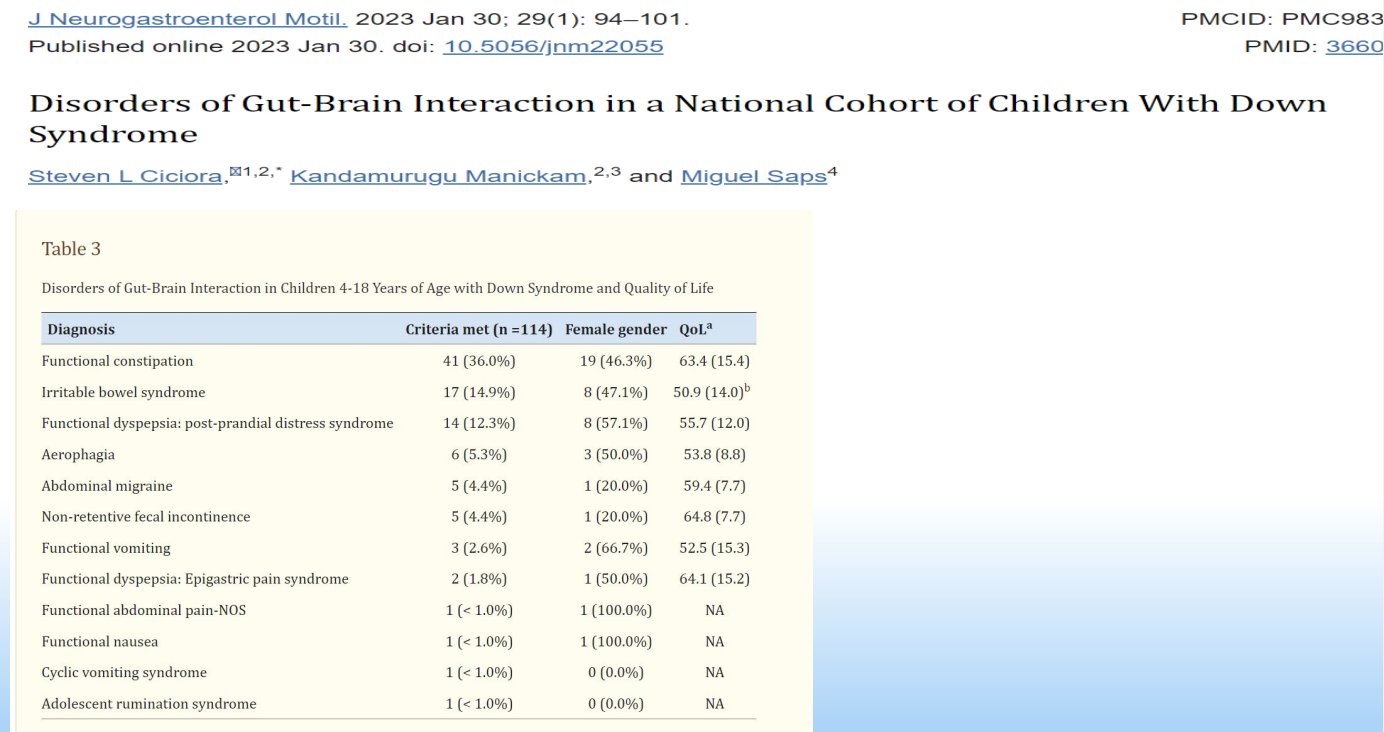
Task: Click the Abdominal migraine diagnosis cell
Action: click(107, 486)
